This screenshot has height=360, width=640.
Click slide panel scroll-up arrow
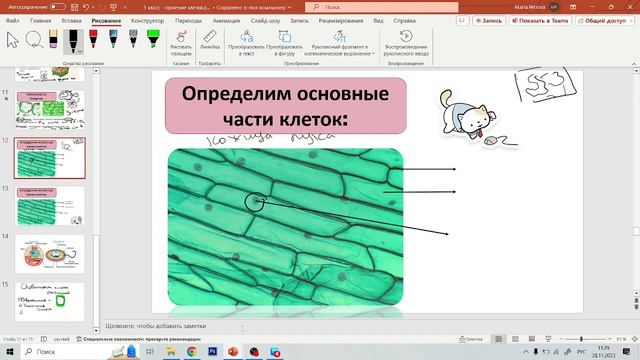click(96, 71)
